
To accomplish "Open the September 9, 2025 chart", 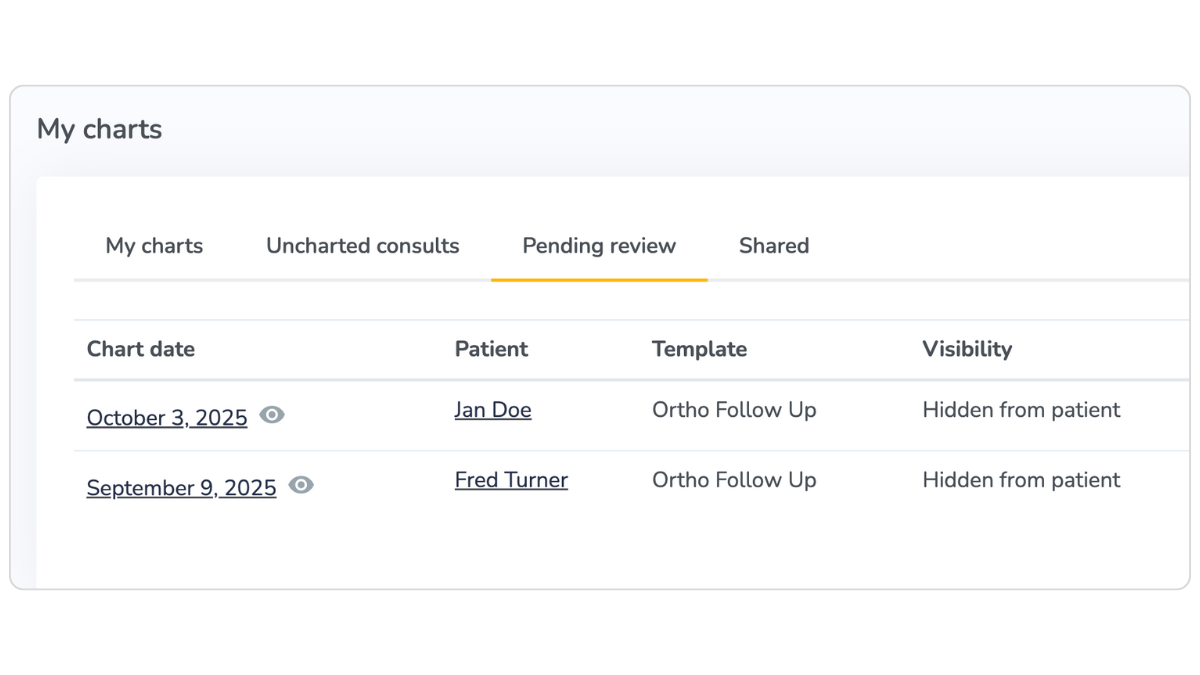I will (x=181, y=488).
